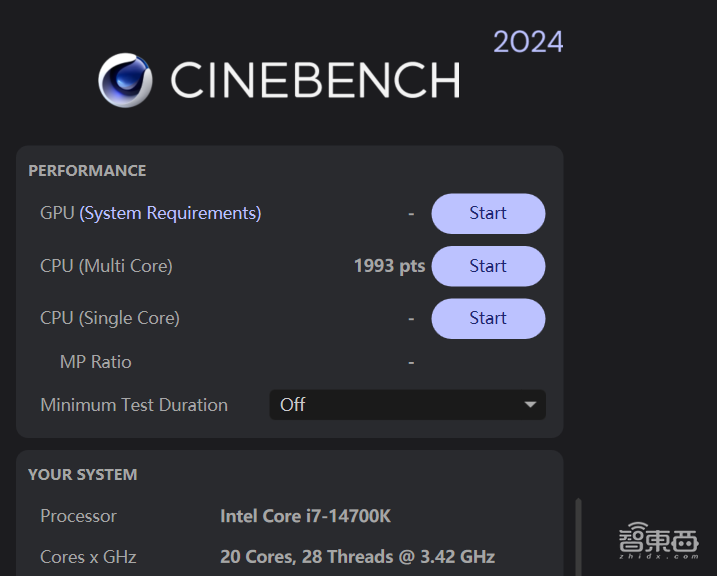The width and height of the screenshot is (717, 576).
Task: Click the dropdown arrow beside Off
Action: (x=530, y=405)
